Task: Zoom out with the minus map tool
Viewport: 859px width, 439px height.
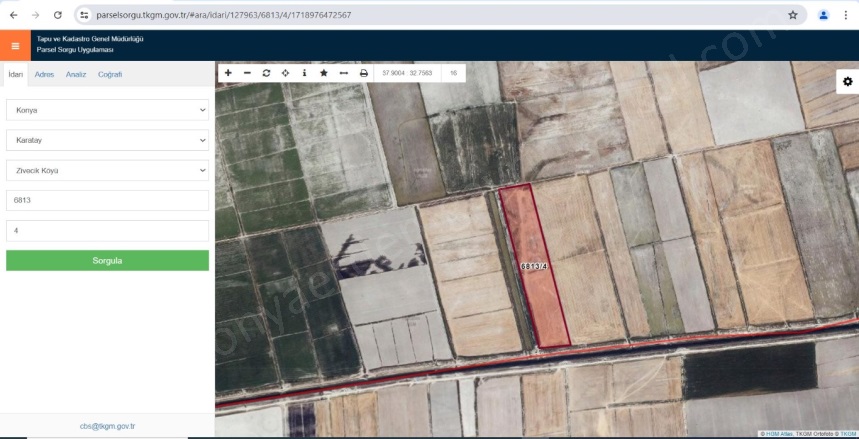Action: click(x=247, y=73)
